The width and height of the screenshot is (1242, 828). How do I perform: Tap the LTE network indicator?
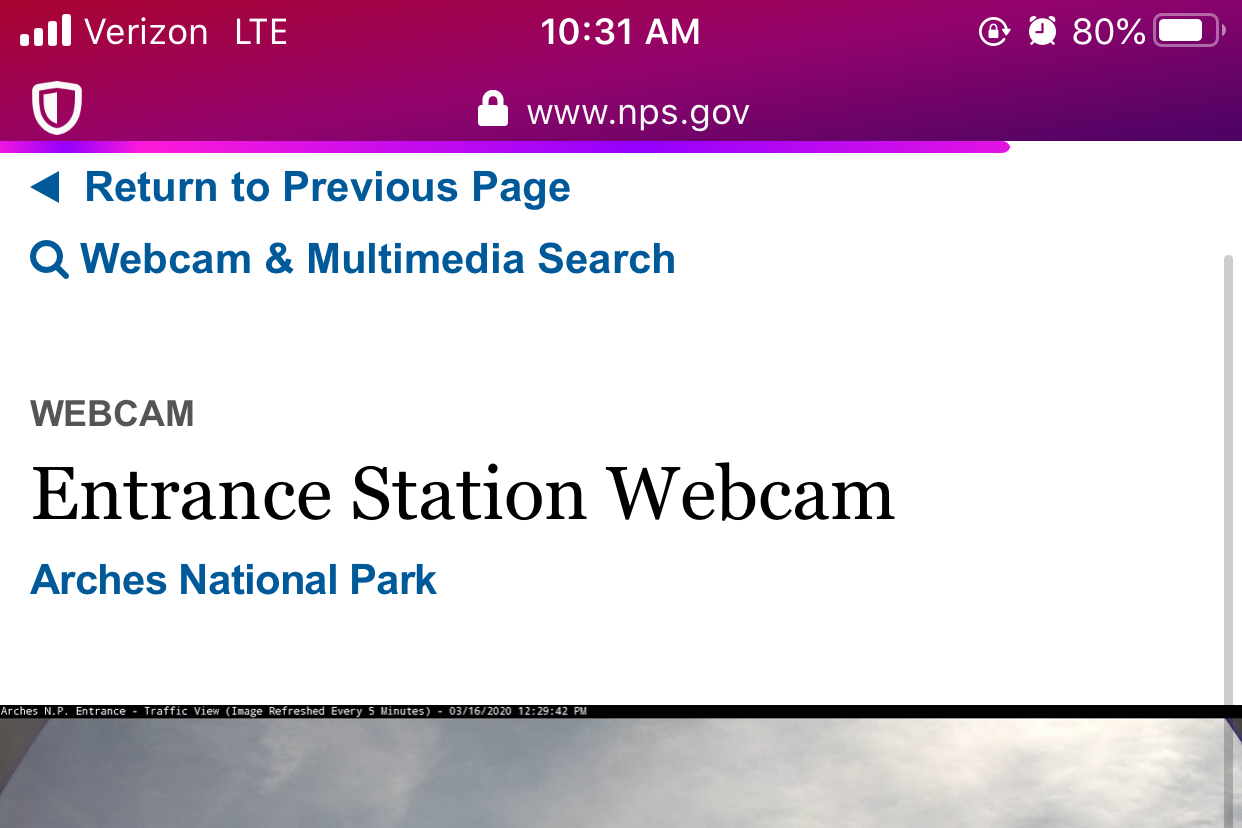[261, 32]
